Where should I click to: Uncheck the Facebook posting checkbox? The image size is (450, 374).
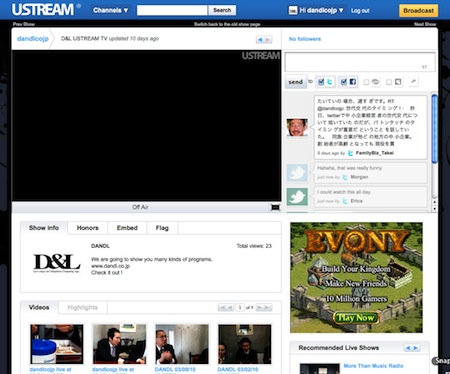point(344,82)
